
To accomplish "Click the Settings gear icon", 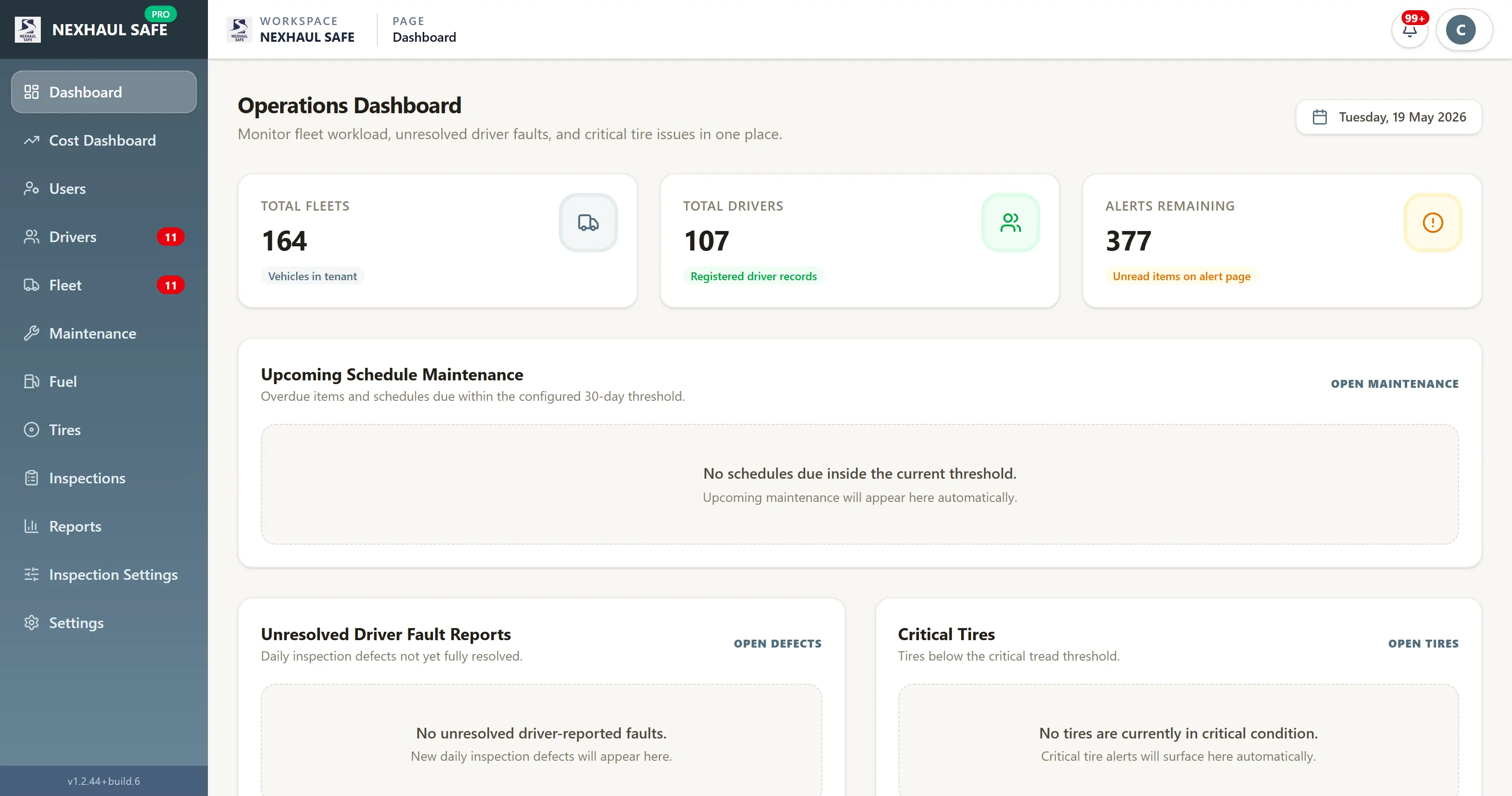I will [x=31, y=623].
